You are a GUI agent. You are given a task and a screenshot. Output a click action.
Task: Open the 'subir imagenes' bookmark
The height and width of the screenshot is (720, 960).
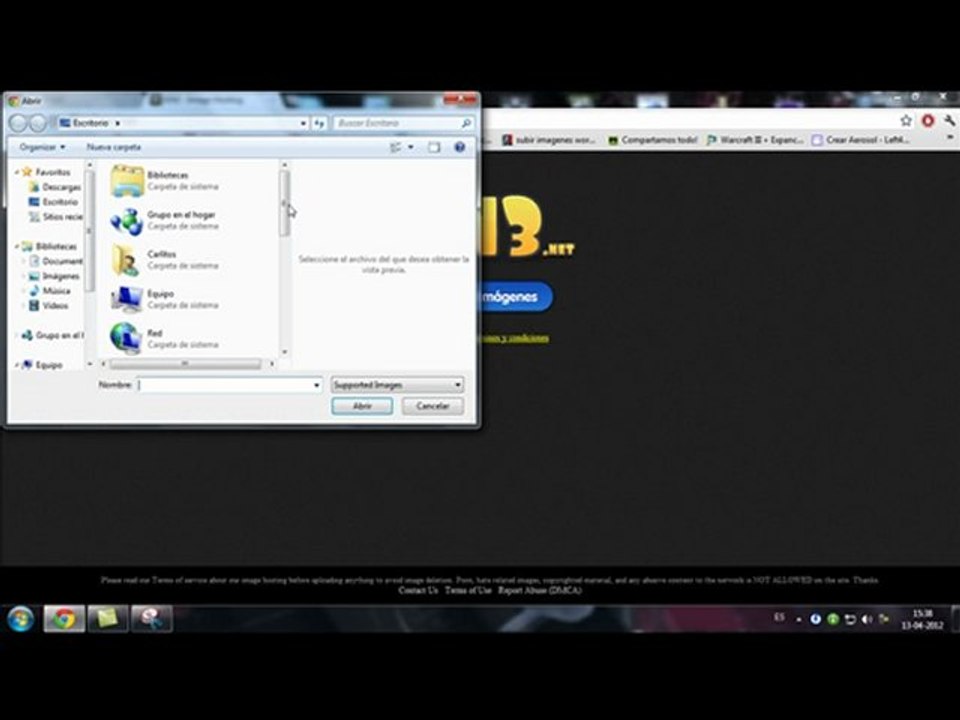(549, 140)
